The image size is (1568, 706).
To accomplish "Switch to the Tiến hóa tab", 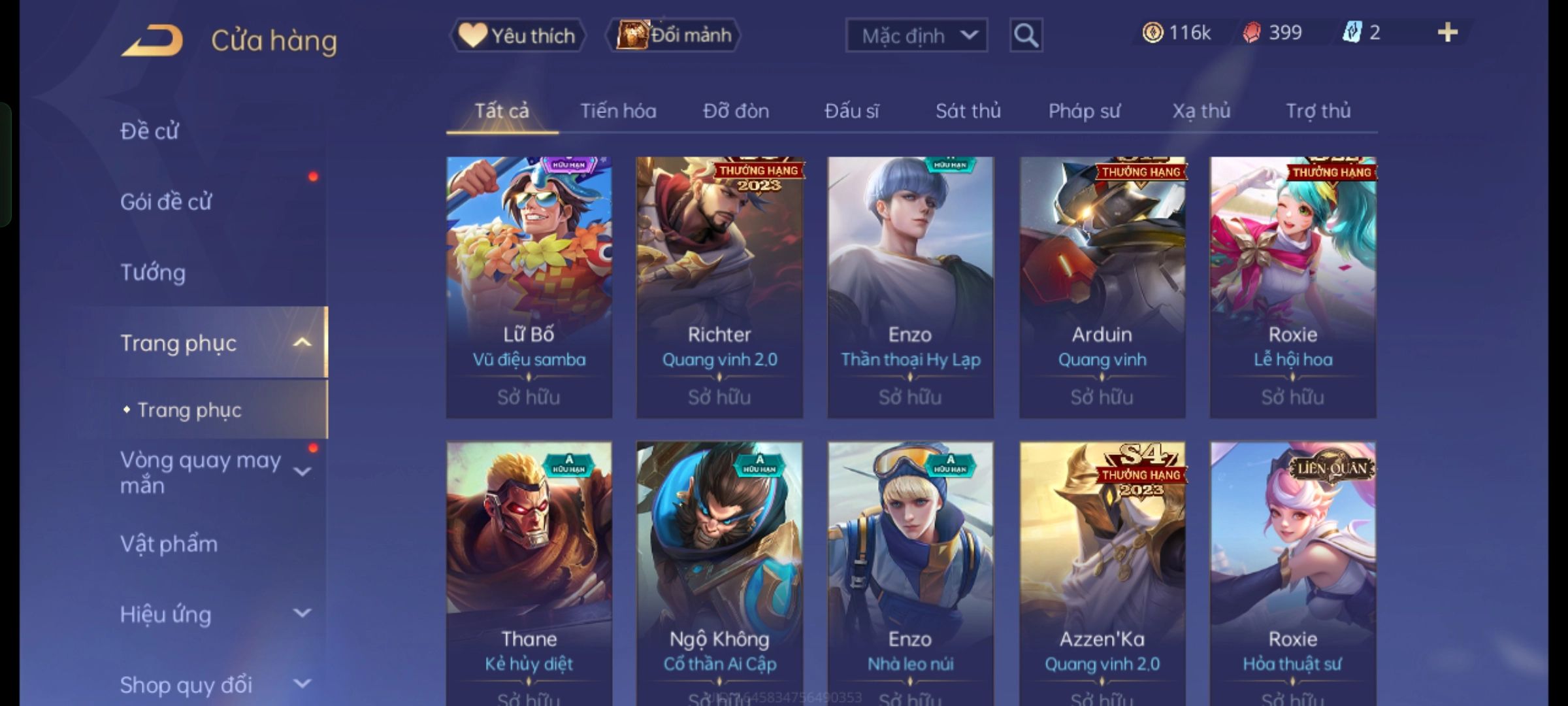I will click(x=618, y=111).
